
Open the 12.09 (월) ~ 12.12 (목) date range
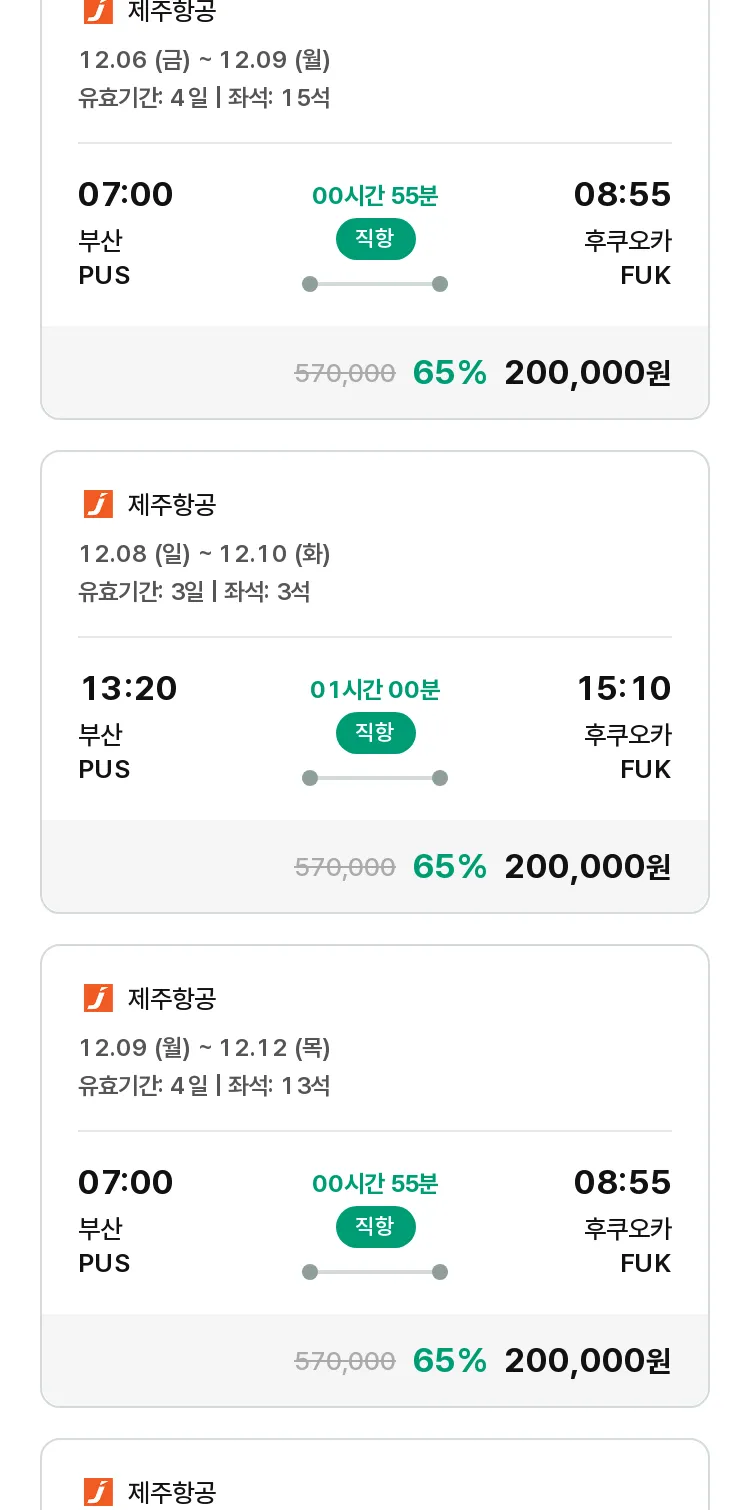tap(205, 1048)
